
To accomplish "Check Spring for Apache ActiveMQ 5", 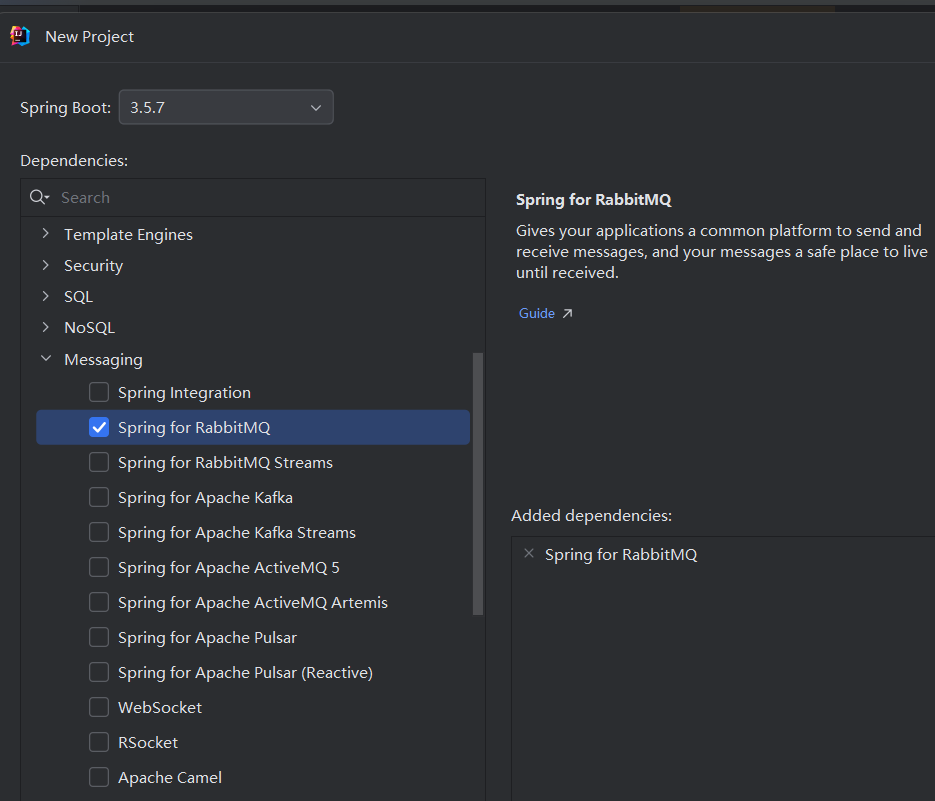I will coord(99,567).
